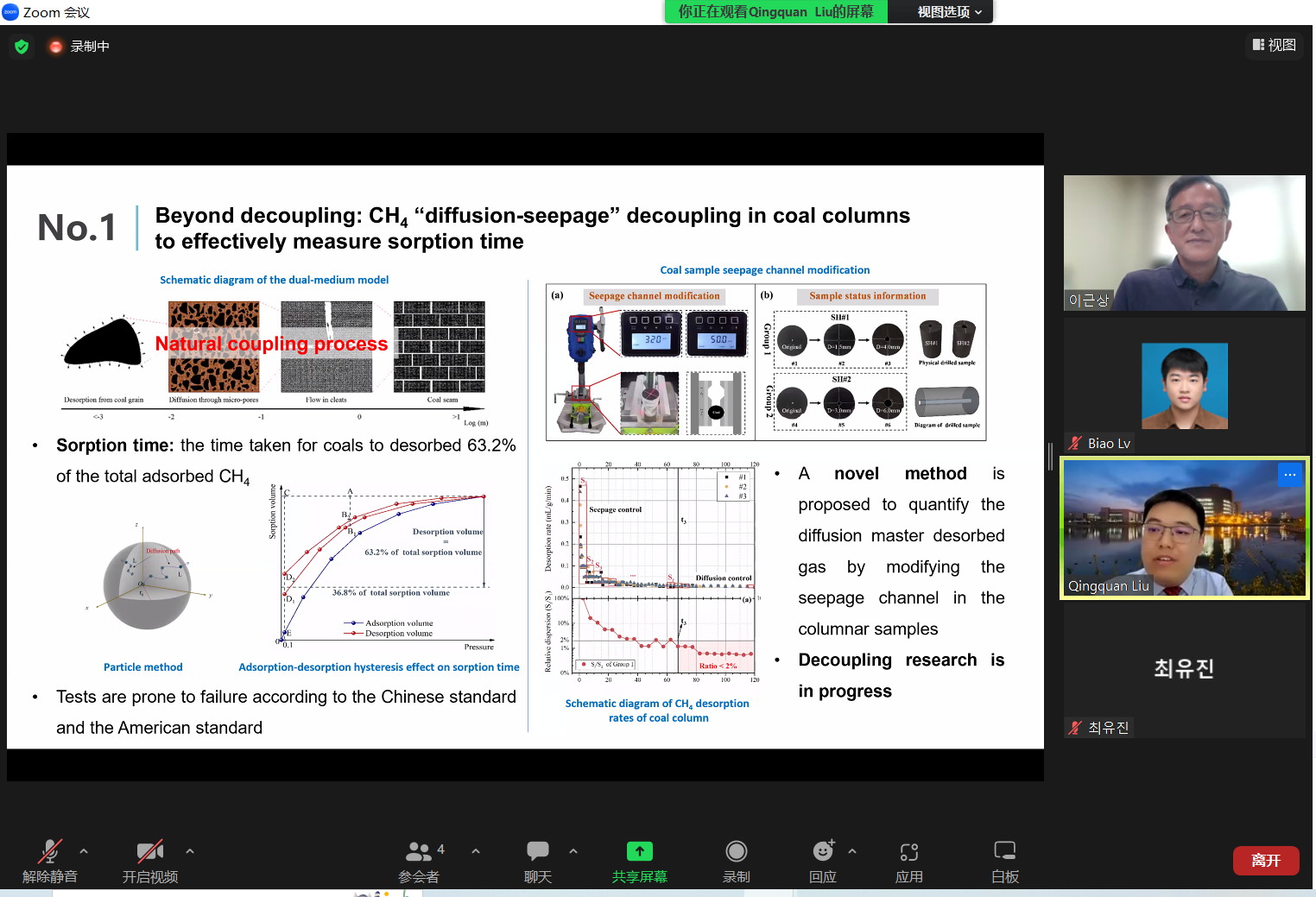Select Biao Lv's participant video tile
This screenshot has width=1316, height=897.
click(1184, 387)
